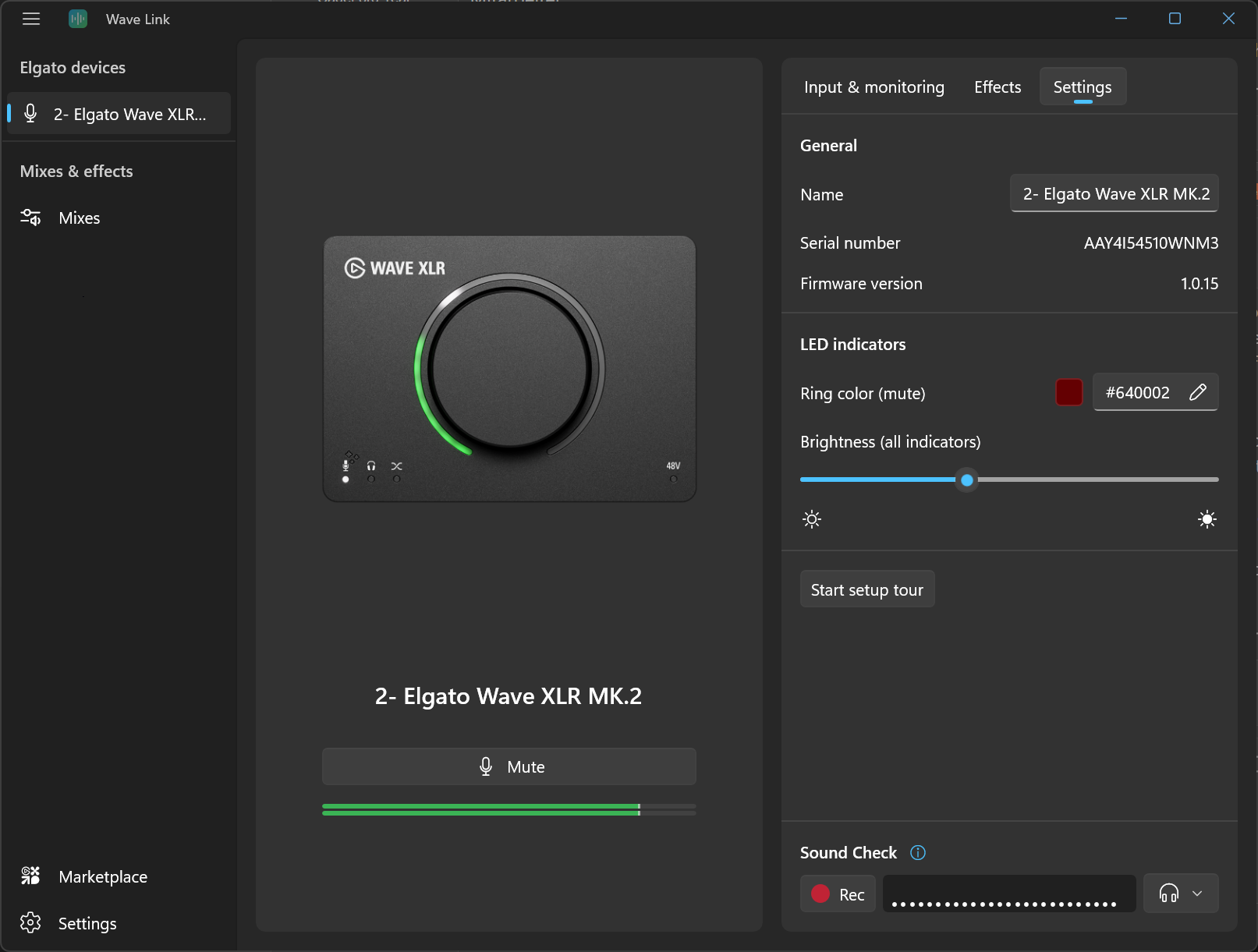Click the General heading
This screenshot has height=952, width=1258.
828,145
